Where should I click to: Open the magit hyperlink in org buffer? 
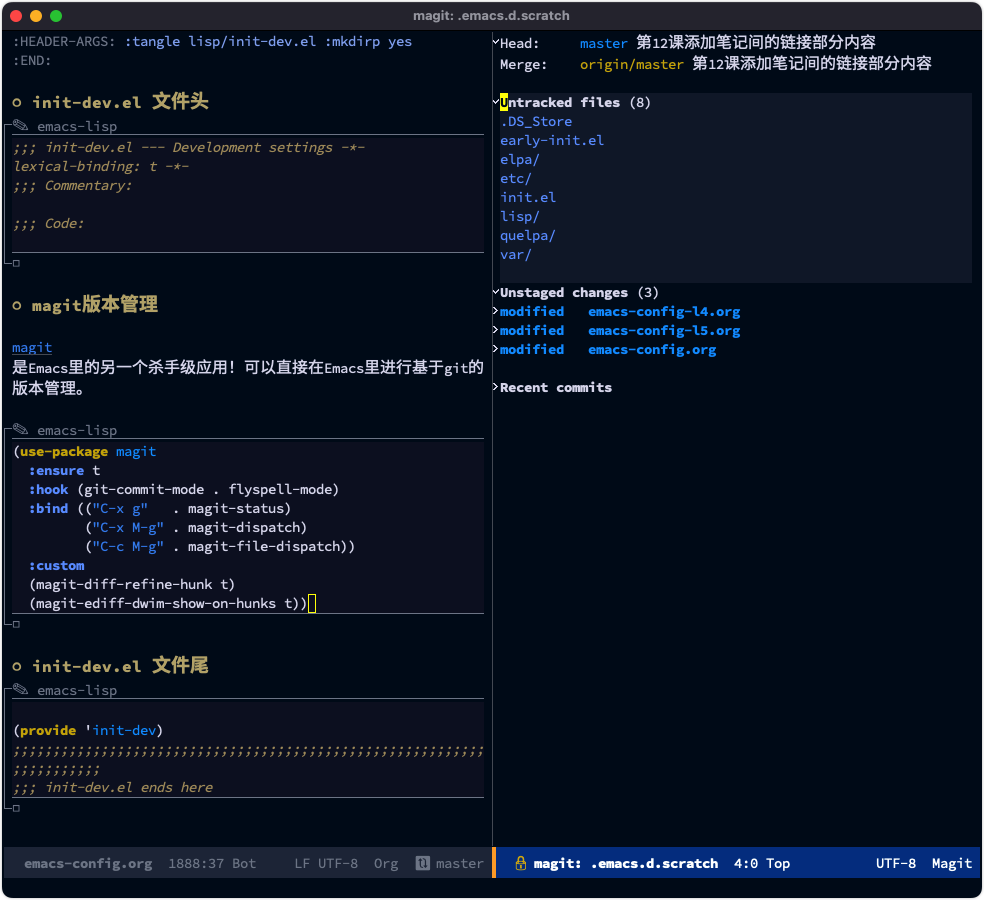click(32, 347)
